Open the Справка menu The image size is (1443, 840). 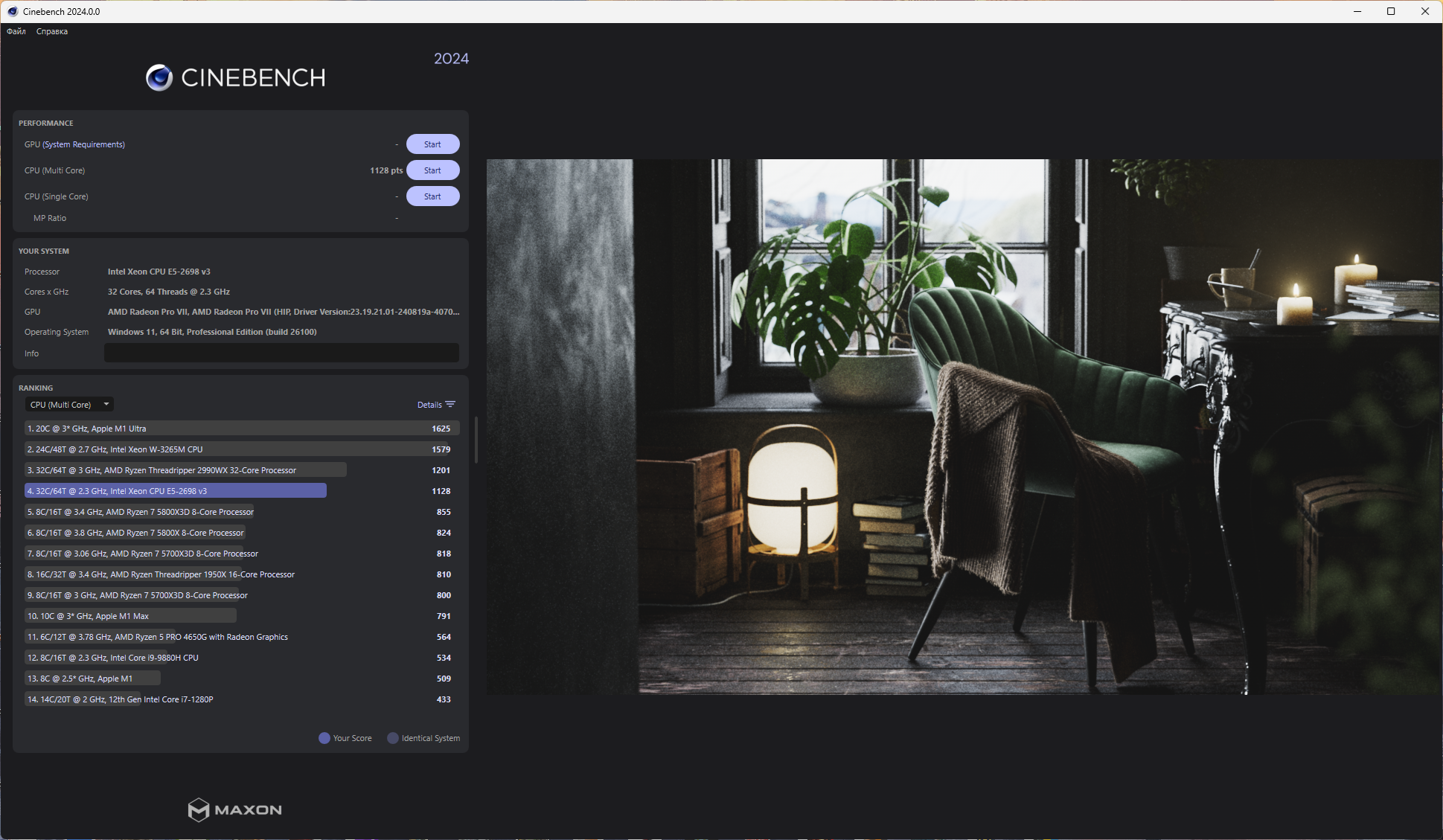[52, 31]
